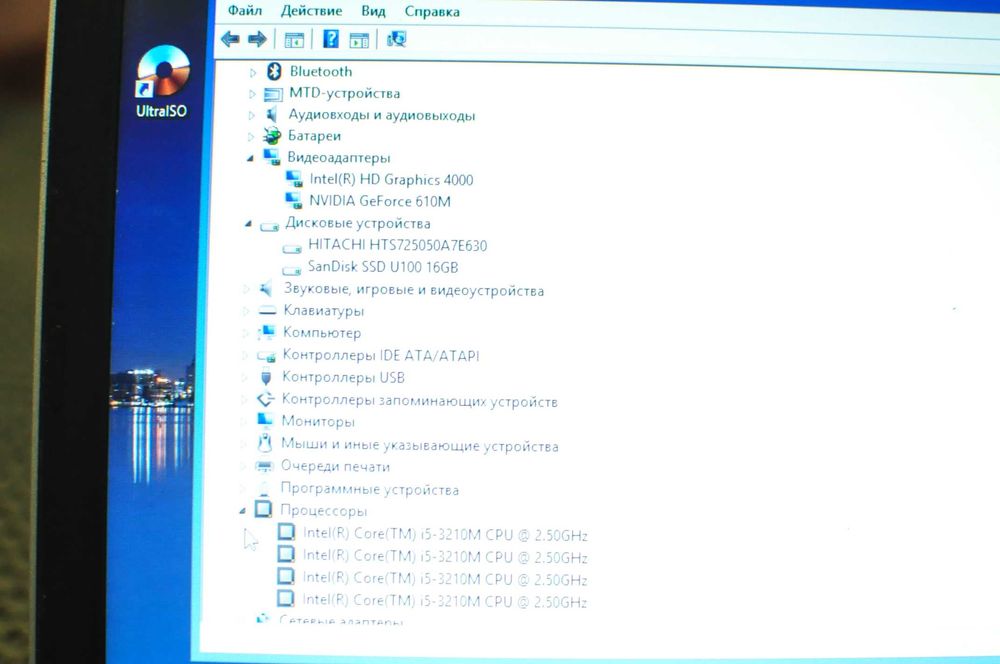Select MTD-устройства category label

point(344,93)
